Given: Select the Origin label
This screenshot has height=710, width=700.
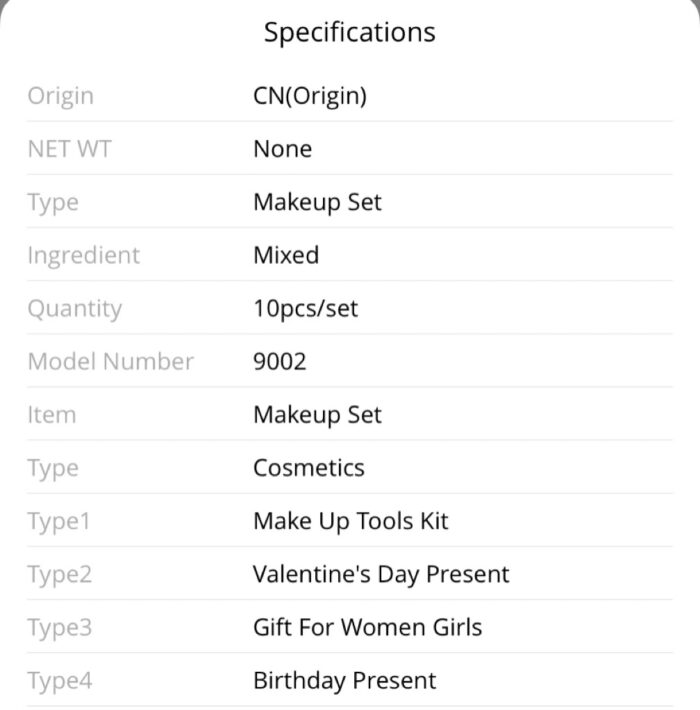Looking at the screenshot, I should coord(61,96).
